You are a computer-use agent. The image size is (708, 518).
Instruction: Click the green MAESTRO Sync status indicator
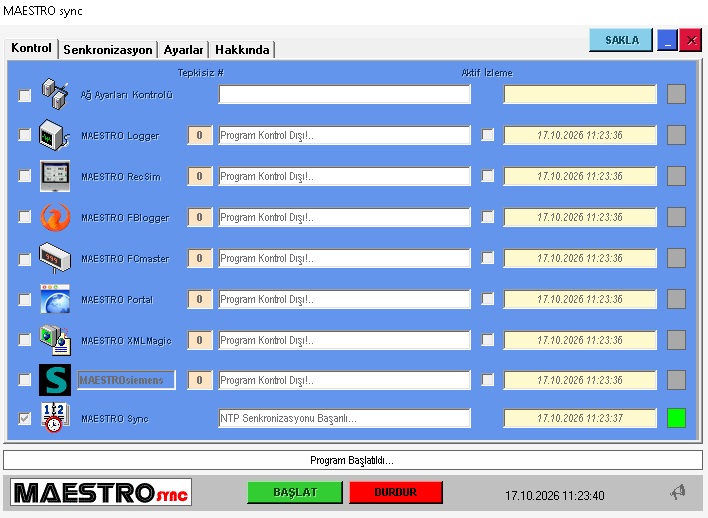676,418
